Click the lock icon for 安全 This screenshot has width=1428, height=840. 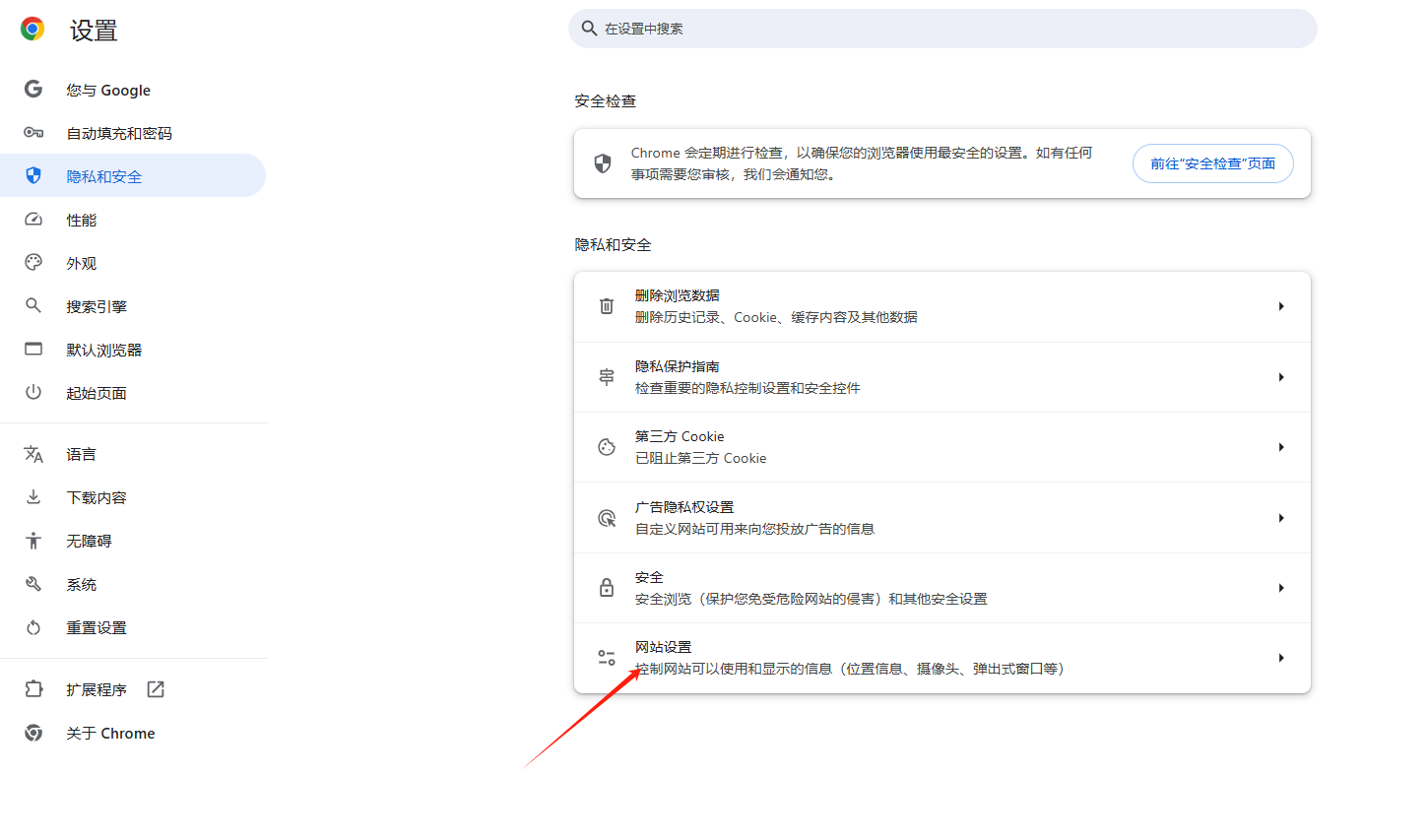(607, 588)
